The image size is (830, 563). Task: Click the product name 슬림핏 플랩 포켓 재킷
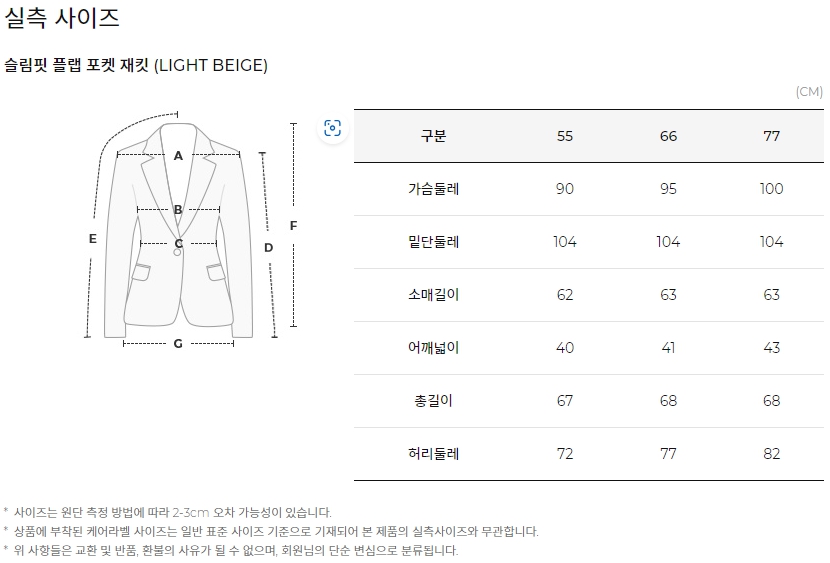click(77, 65)
